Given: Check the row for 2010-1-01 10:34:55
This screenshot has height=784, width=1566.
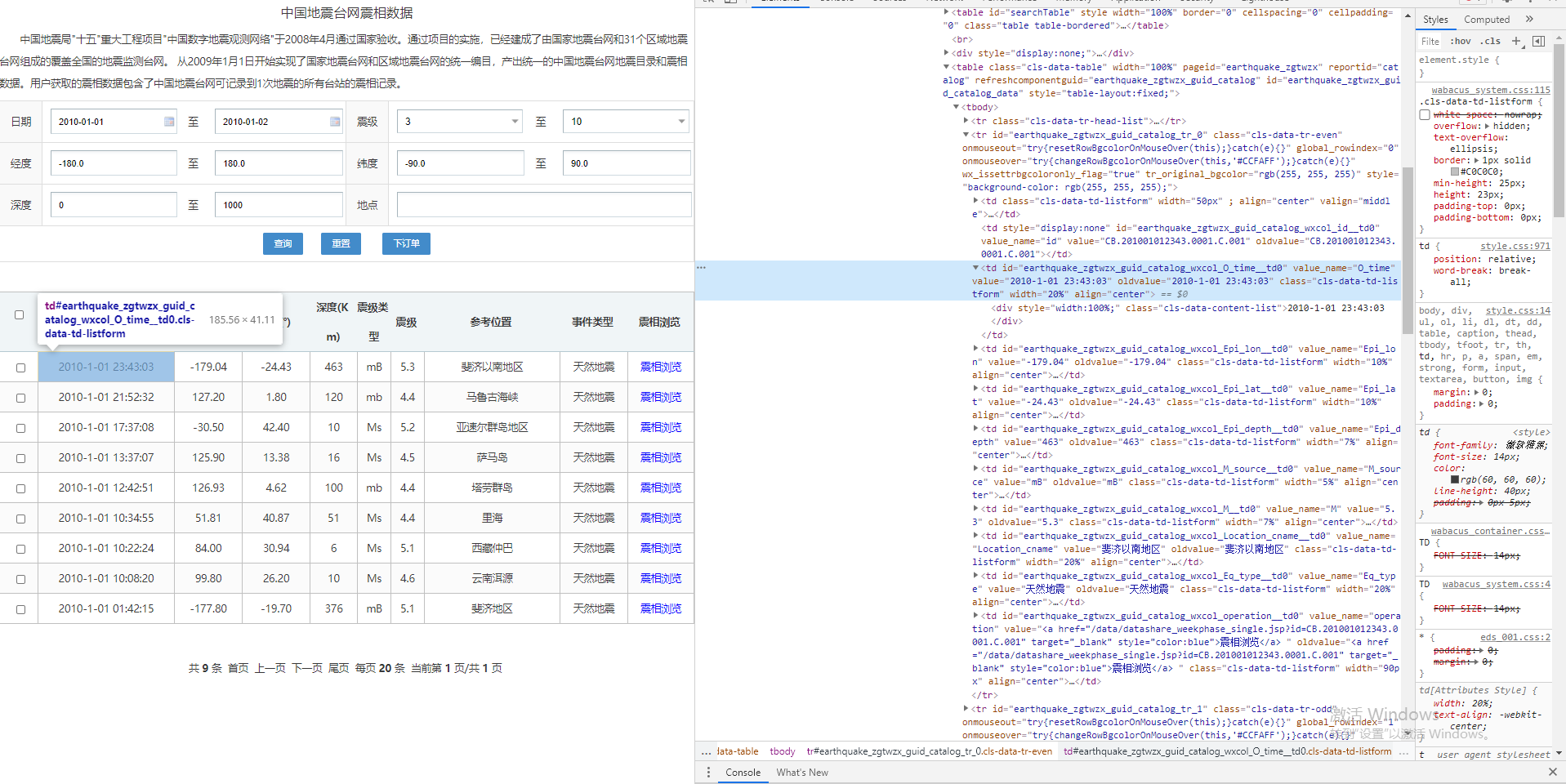Looking at the screenshot, I should point(20,519).
